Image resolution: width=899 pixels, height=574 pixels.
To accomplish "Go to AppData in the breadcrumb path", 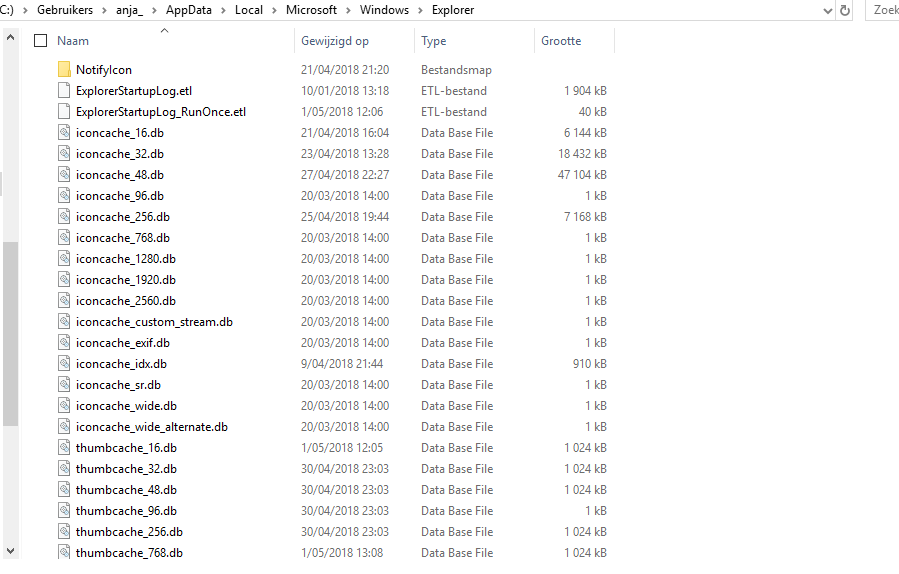I will [189, 10].
